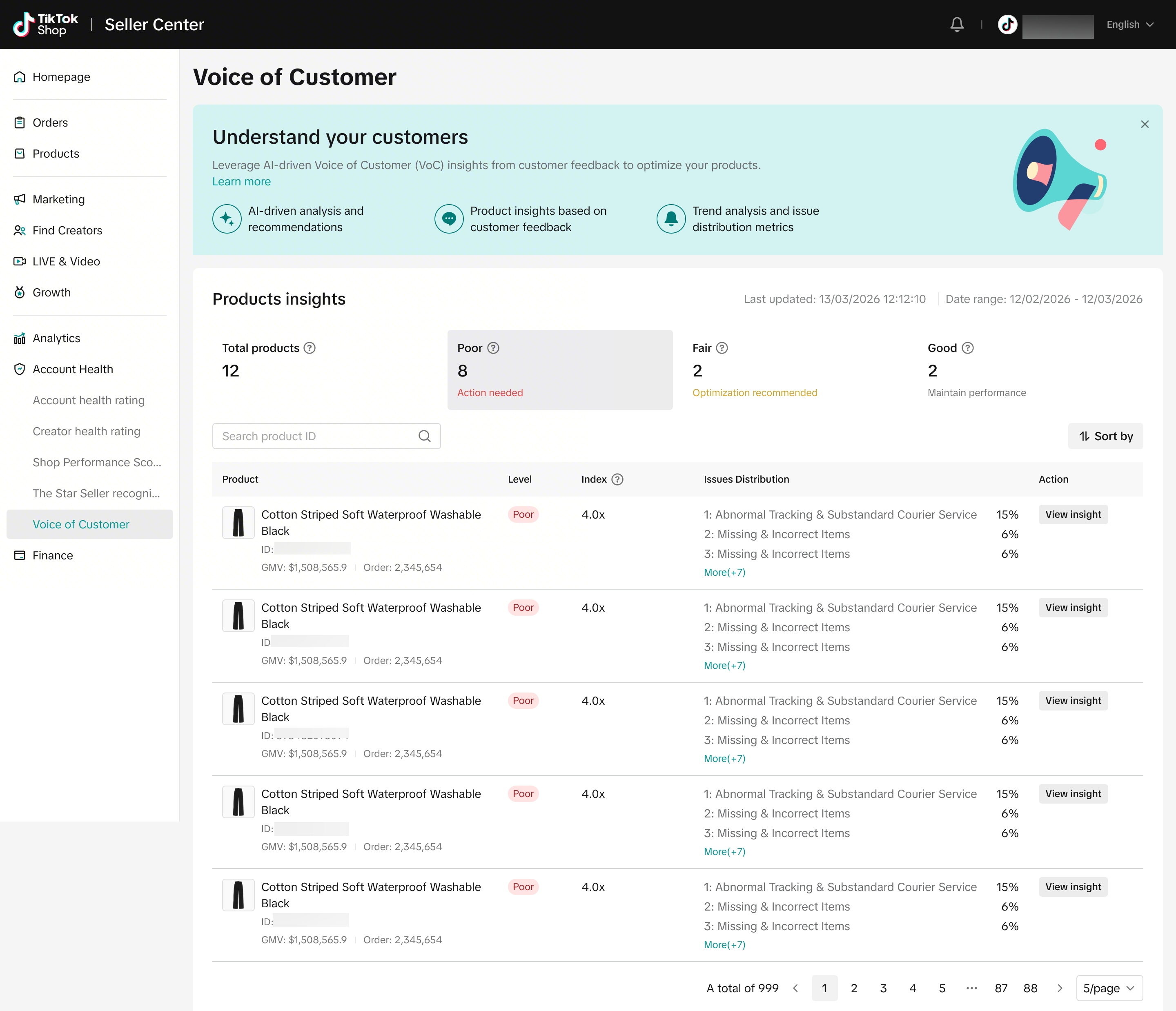
Task: Select Voice of Customer in sidebar
Action: pyautogui.click(x=90, y=525)
